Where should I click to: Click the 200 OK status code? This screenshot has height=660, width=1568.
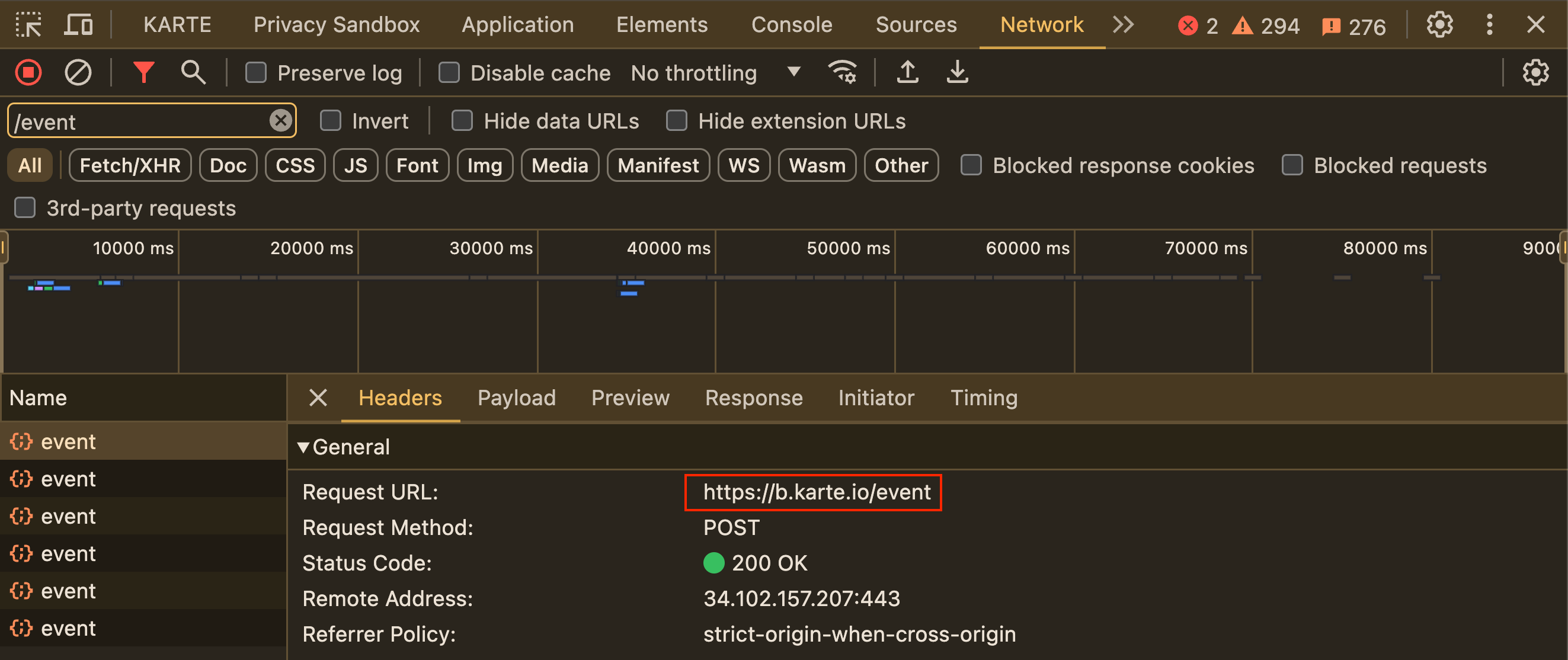(769, 563)
